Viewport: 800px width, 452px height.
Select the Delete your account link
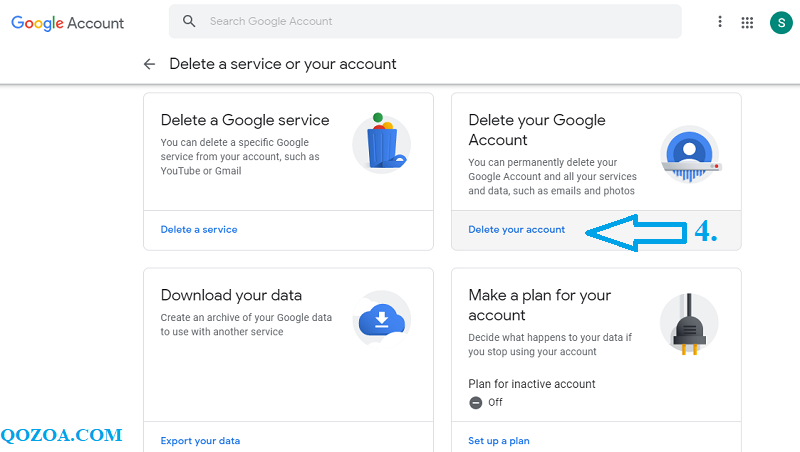coord(516,229)
